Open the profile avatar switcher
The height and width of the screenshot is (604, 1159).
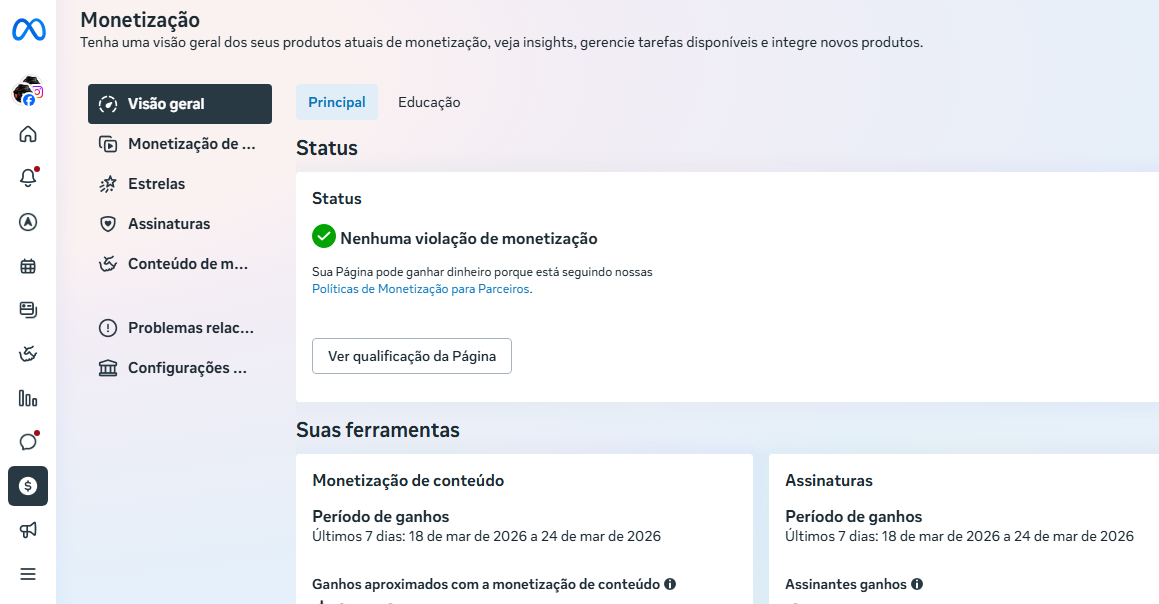point(27,92)
